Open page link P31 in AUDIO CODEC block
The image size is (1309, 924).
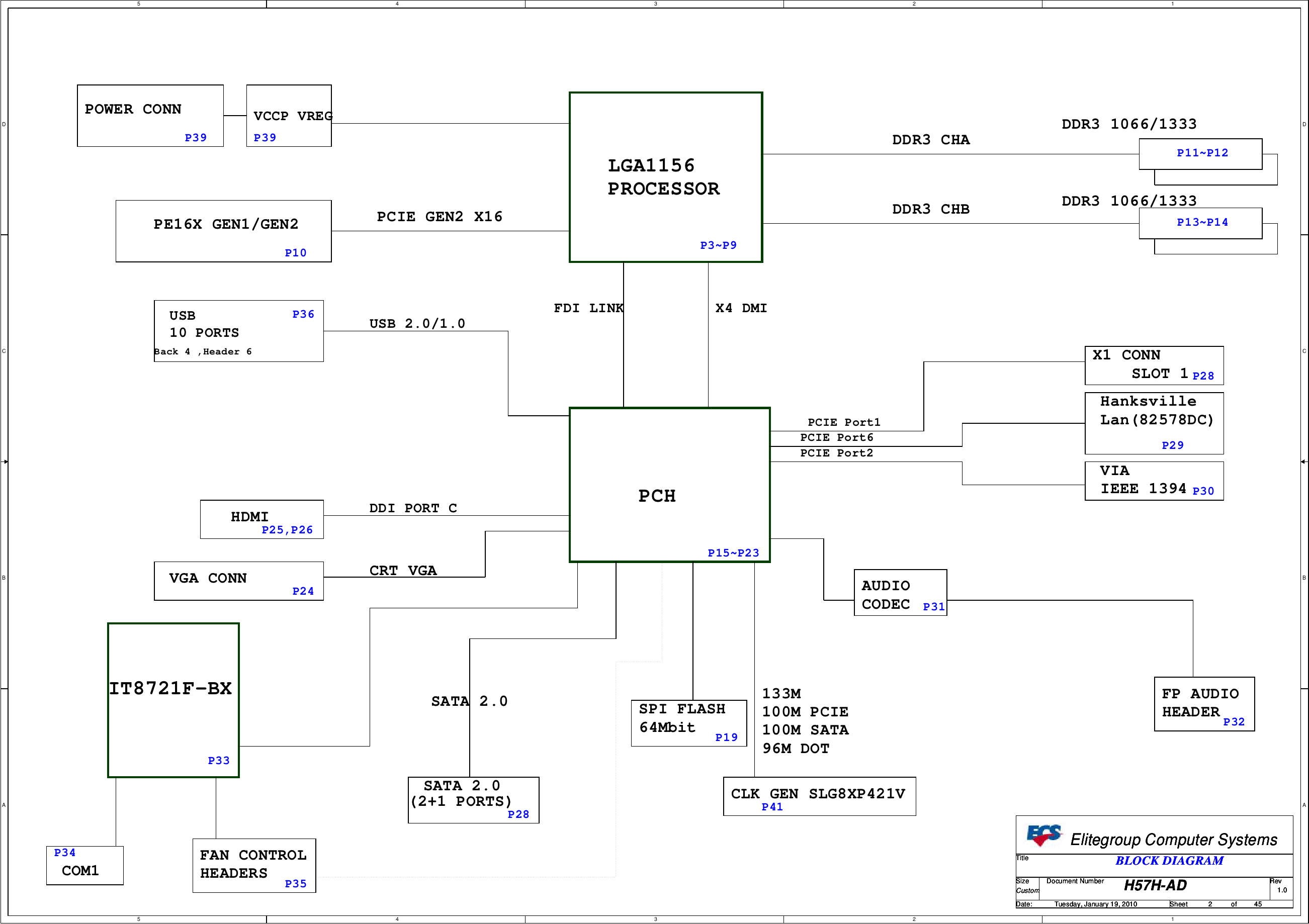[934, 606]
